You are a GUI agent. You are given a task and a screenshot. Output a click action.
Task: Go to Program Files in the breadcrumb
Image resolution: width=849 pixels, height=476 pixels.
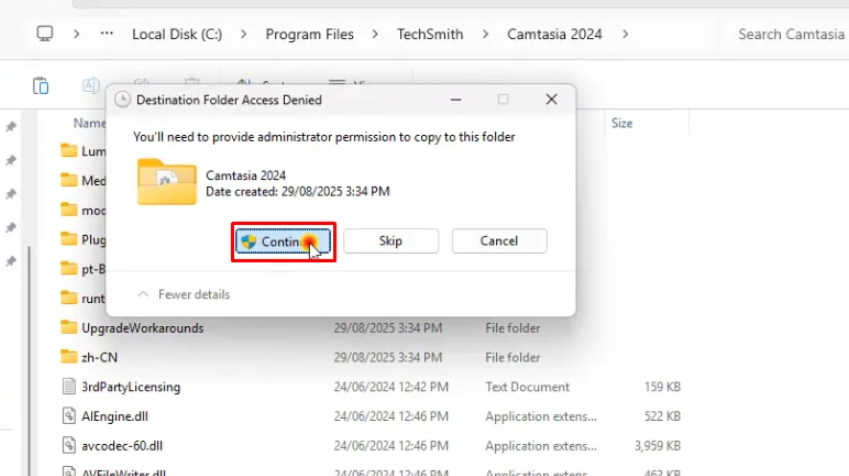[309, 34]
